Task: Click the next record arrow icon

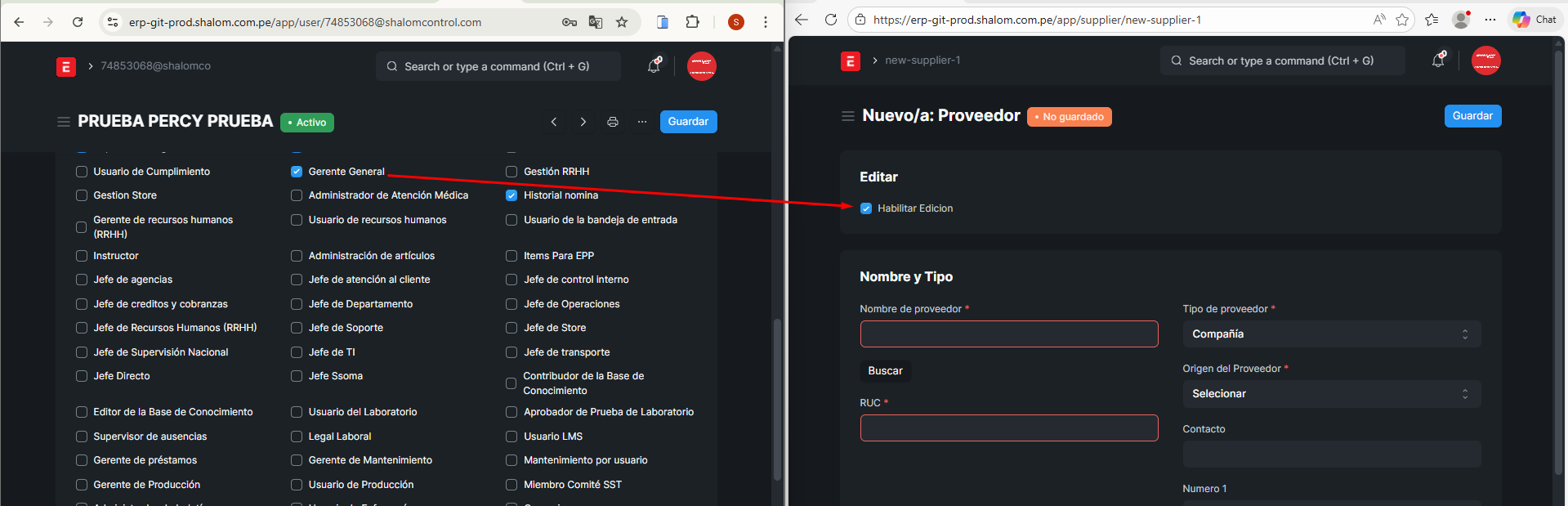Action: pos(583,122)
